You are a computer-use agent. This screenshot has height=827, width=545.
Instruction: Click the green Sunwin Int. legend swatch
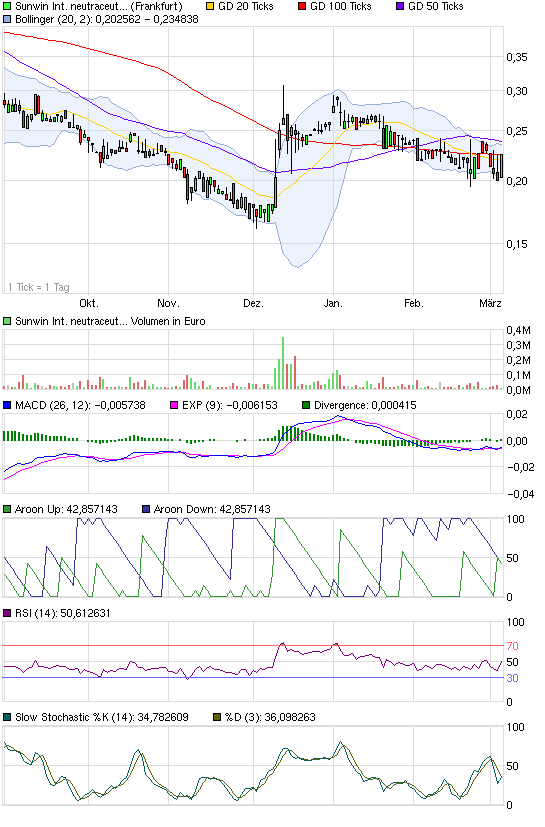7,6
